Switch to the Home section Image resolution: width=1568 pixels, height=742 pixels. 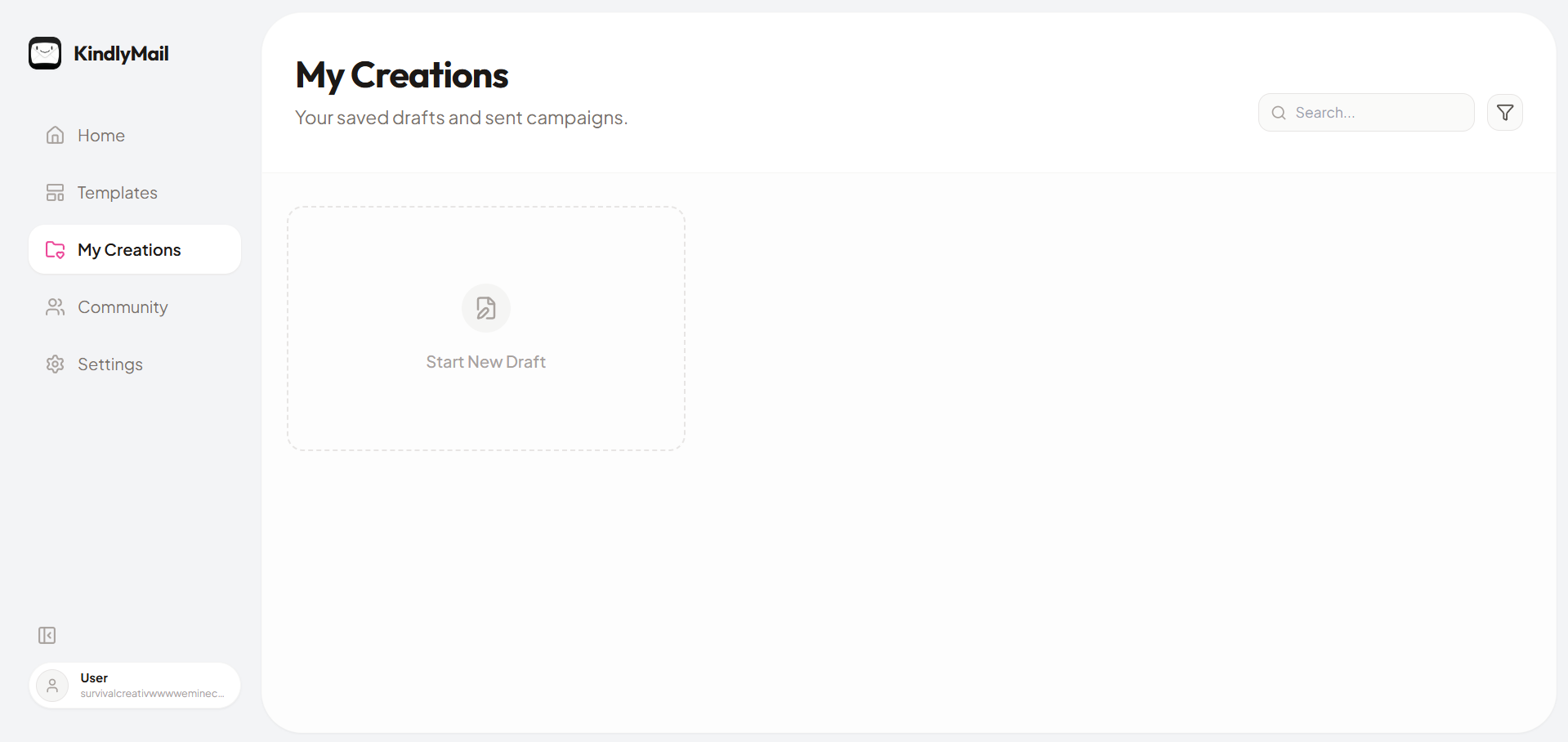click(101, 135)
